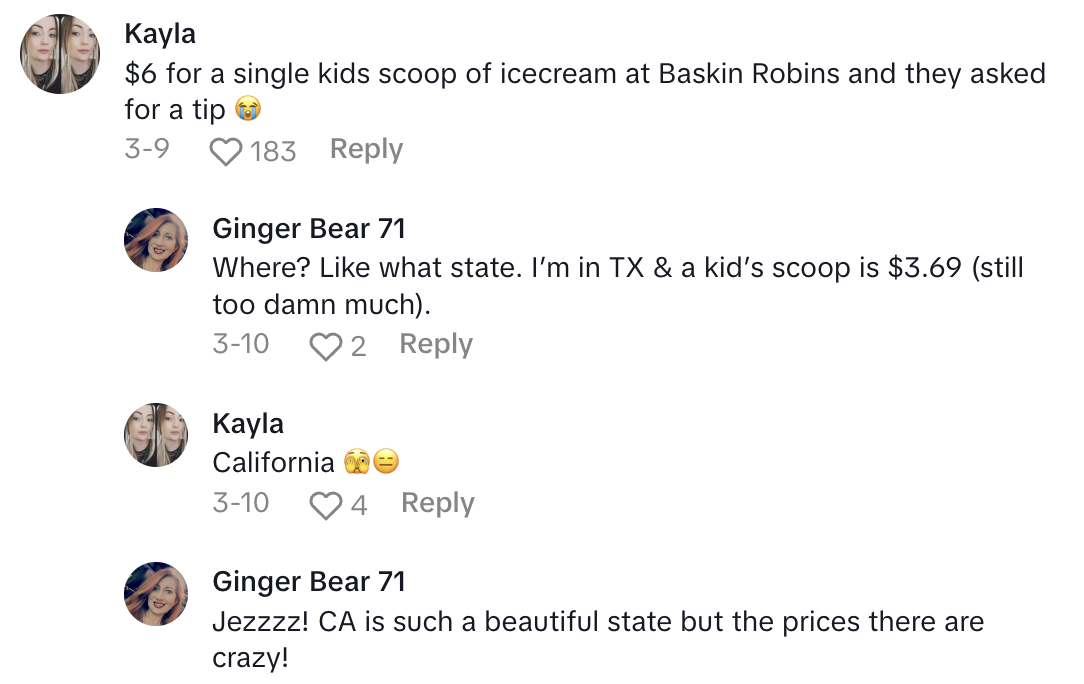The height and width of the screenshot is (684, 1084).
Task: Click the 183 like count
Action: click(273, 151)
